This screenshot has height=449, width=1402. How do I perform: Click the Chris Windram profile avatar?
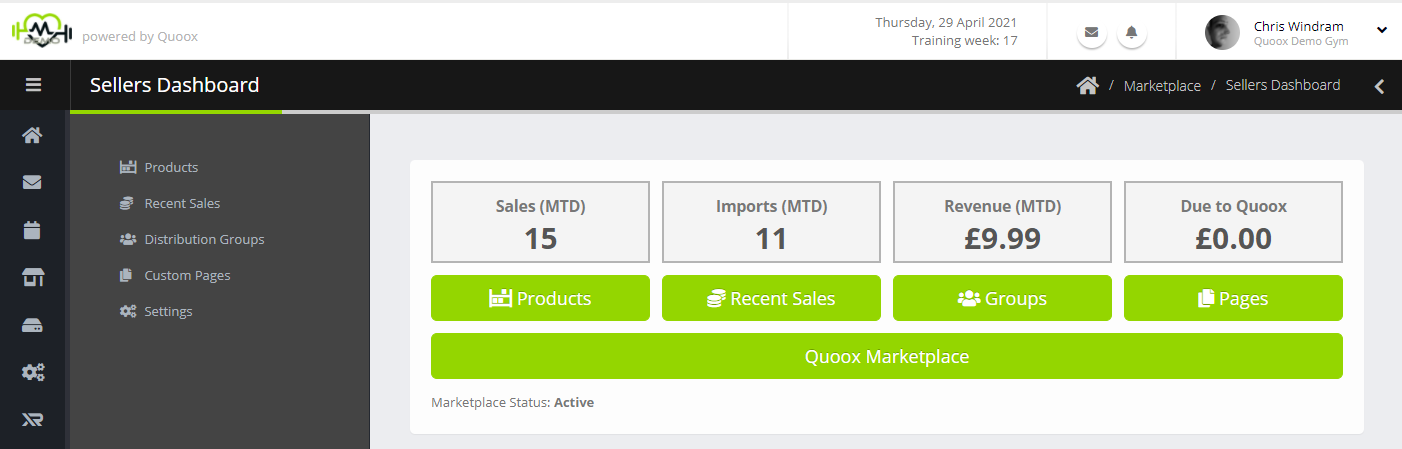[x=1222, y=32]
